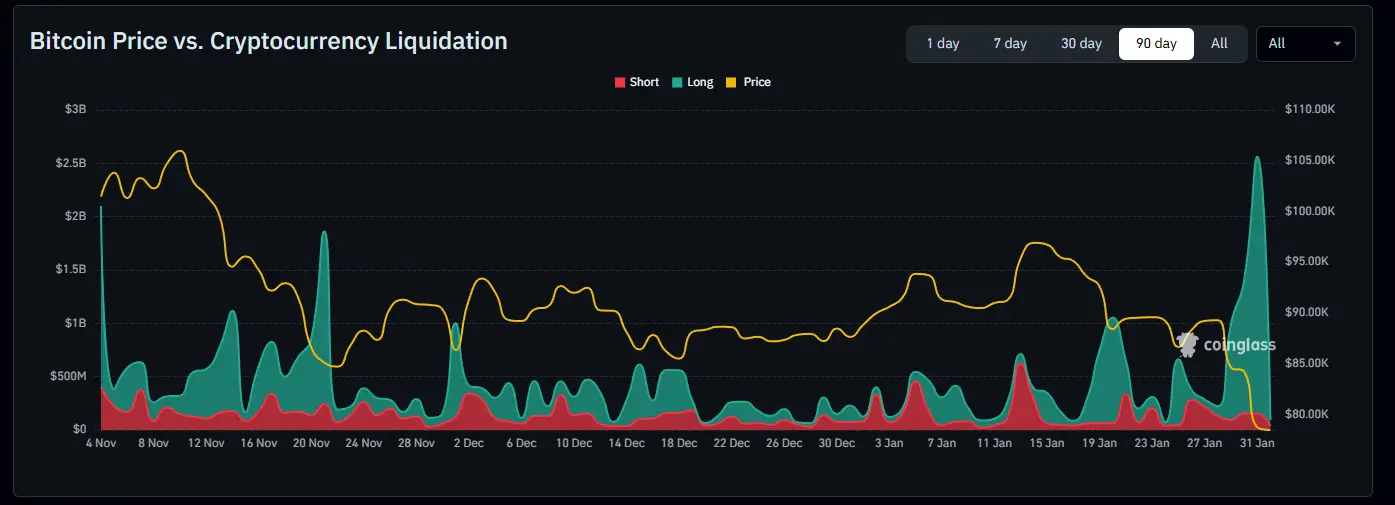Screen dimensions: 1395x505
Task: Show All time range next to 90 day
Action: pyautogui.click(x=1219, y=44)
